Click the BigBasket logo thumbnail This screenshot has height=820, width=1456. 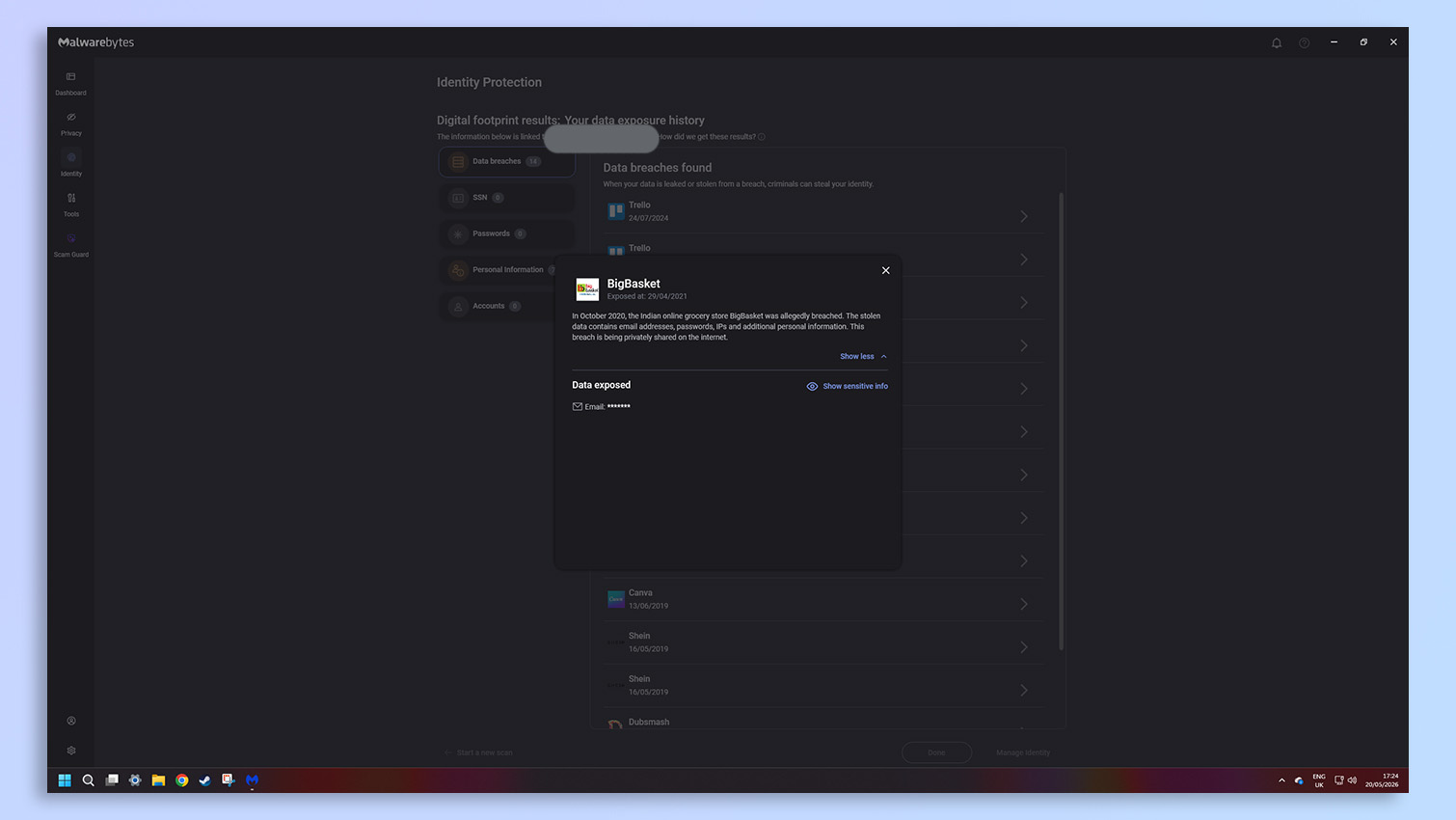coord(587,289)
